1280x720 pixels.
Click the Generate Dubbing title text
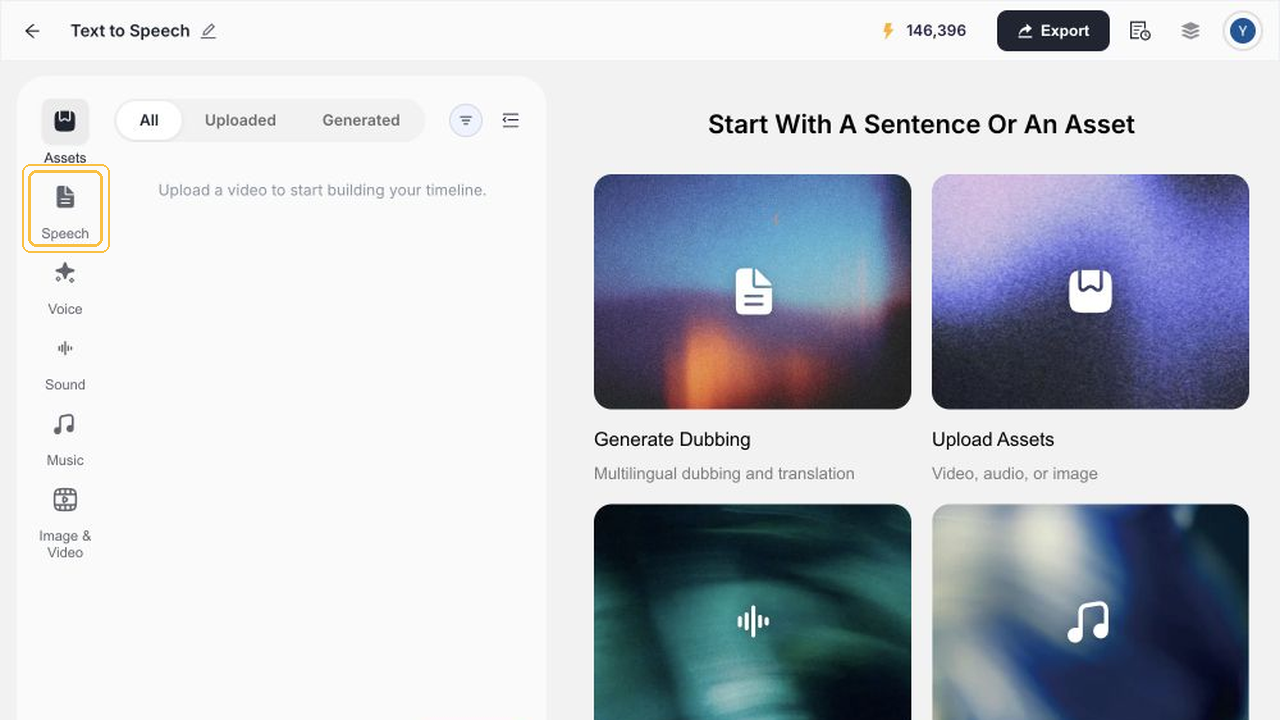pos(672,440)
